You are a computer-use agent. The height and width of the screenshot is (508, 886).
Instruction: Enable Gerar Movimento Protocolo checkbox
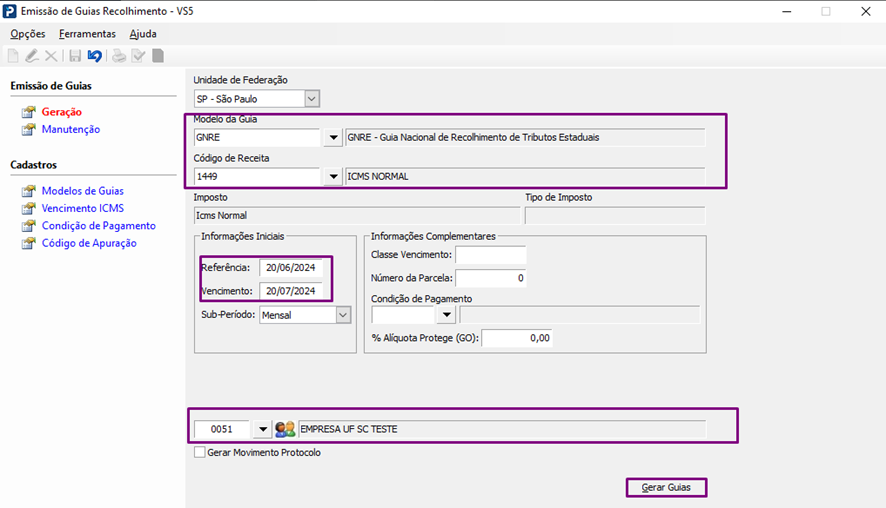click(x=200, y=453)
